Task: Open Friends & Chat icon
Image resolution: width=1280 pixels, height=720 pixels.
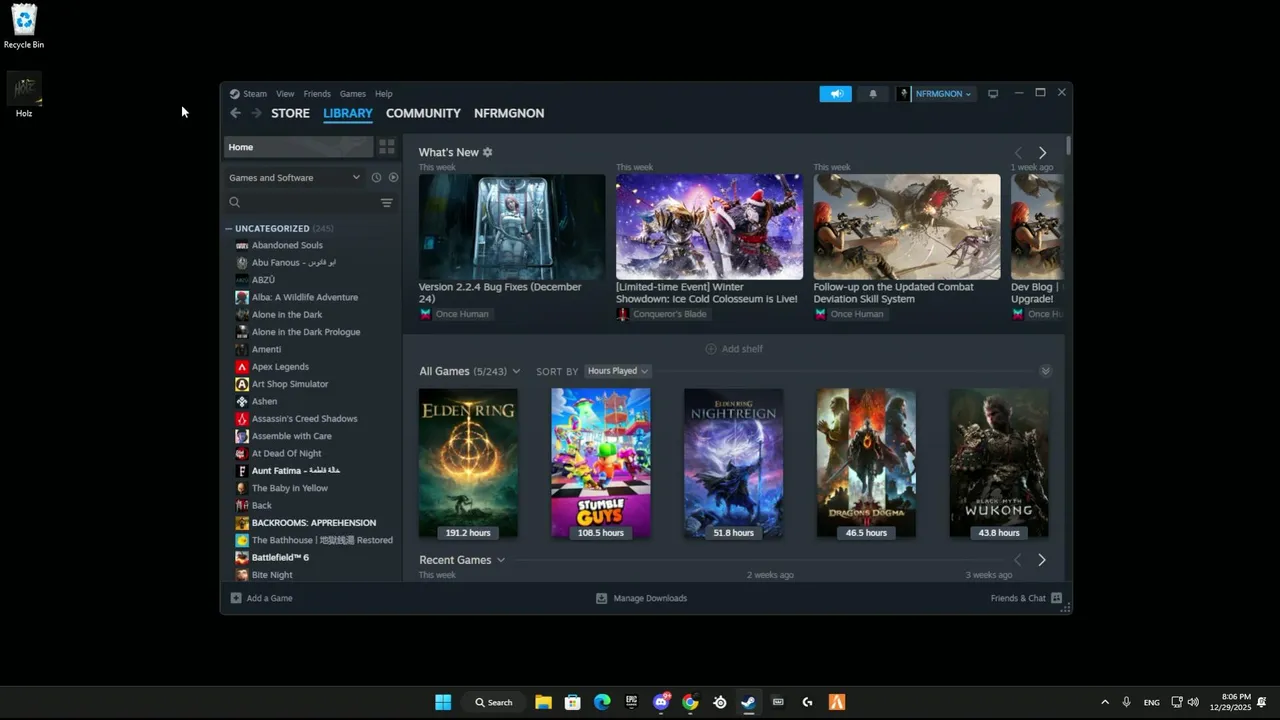Action: [1056, 598]
